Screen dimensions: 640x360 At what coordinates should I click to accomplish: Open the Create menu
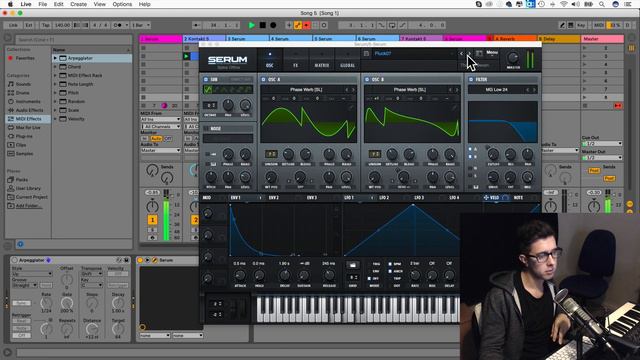(x=78, y=4)
